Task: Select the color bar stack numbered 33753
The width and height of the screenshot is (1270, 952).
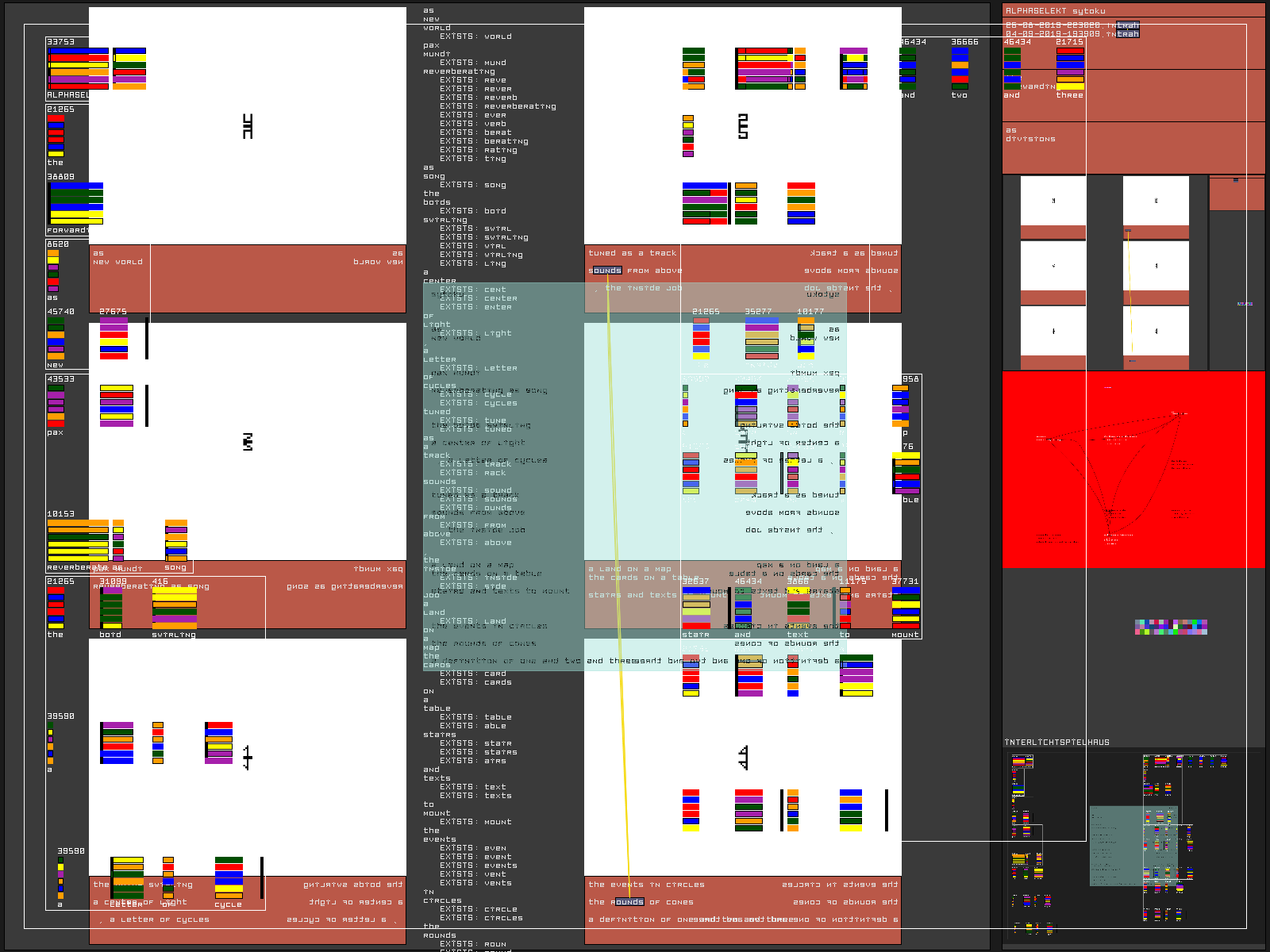Action: tap(78, 68)
